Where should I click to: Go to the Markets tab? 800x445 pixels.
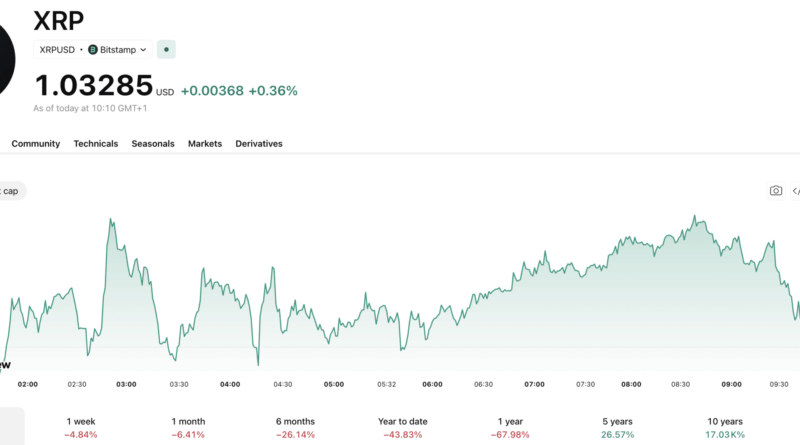[x=205, y=144]
